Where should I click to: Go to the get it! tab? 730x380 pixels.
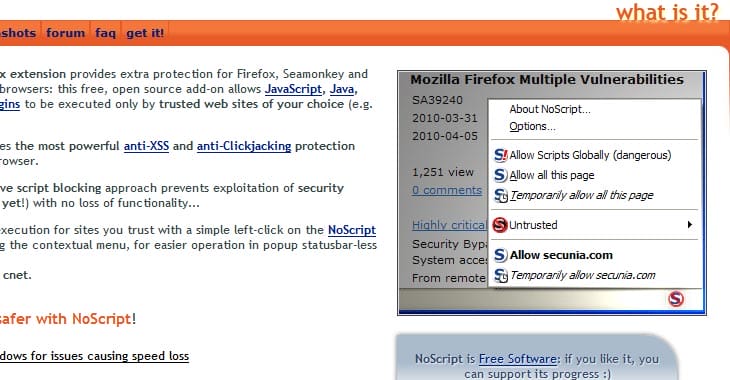[145, 33]
